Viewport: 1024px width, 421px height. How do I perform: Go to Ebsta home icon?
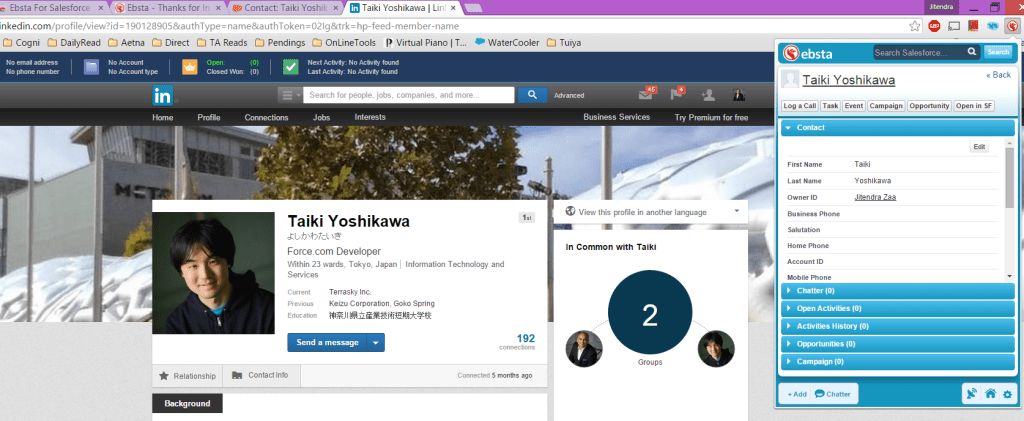(x=990, y=394)
